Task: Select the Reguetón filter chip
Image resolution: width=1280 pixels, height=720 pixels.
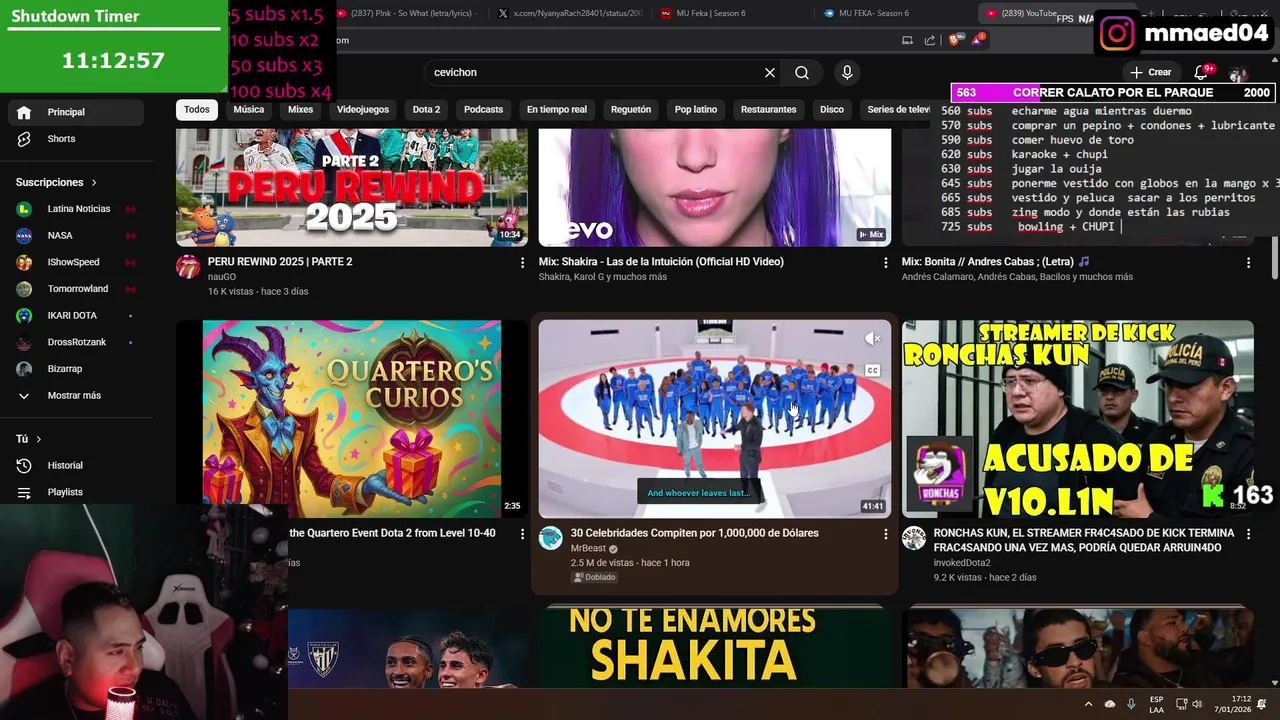Action: click(631, 110)
